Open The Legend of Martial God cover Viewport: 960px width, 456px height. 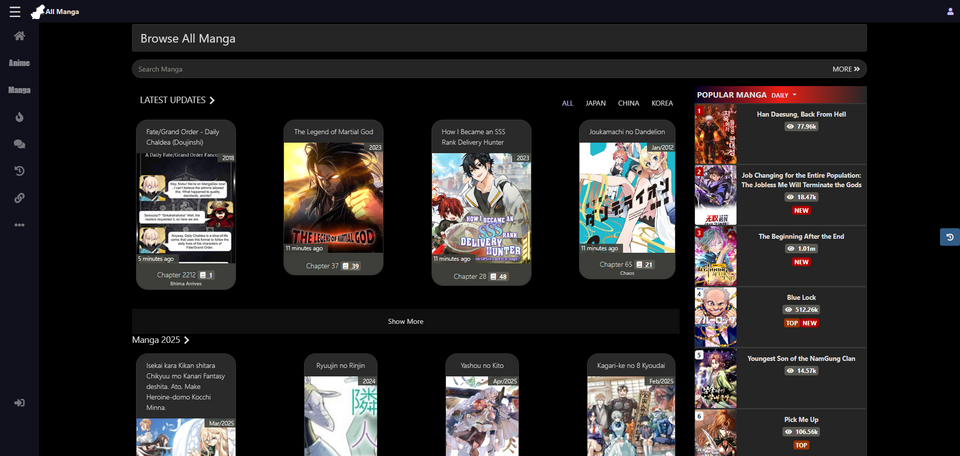click(x=334, y=198)
